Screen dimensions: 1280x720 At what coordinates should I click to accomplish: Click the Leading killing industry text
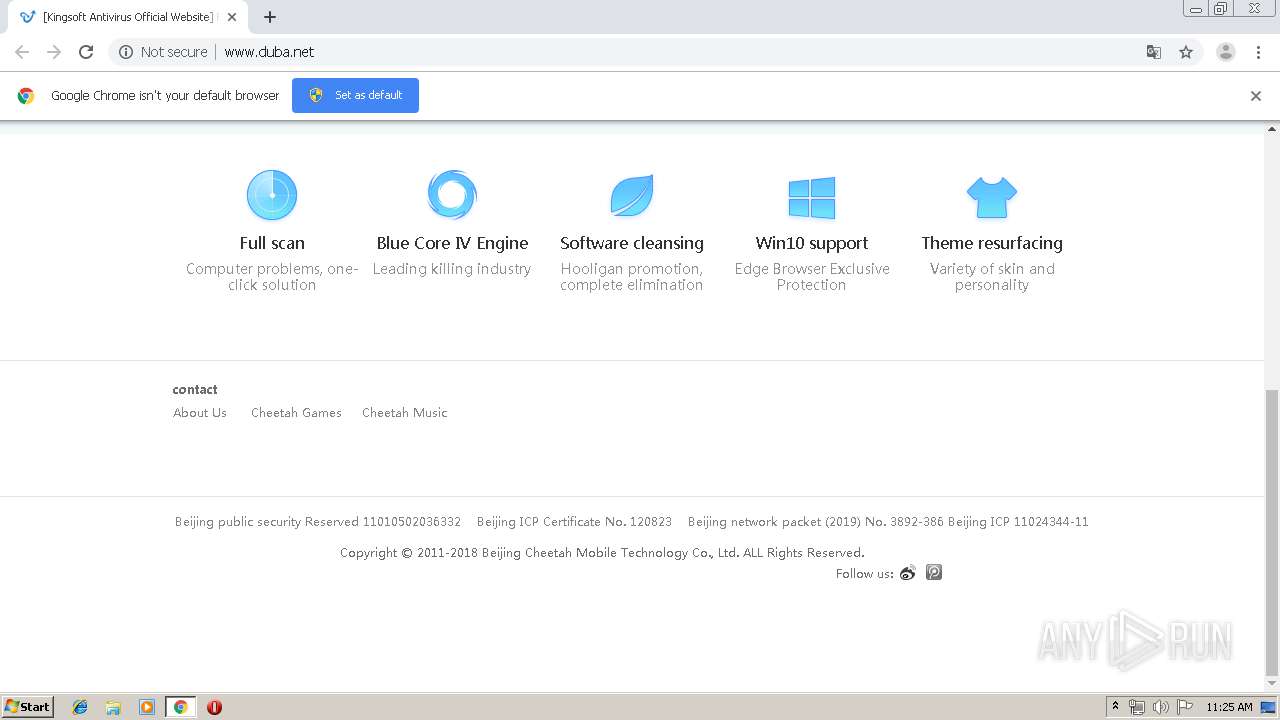[x=452, y=269]
